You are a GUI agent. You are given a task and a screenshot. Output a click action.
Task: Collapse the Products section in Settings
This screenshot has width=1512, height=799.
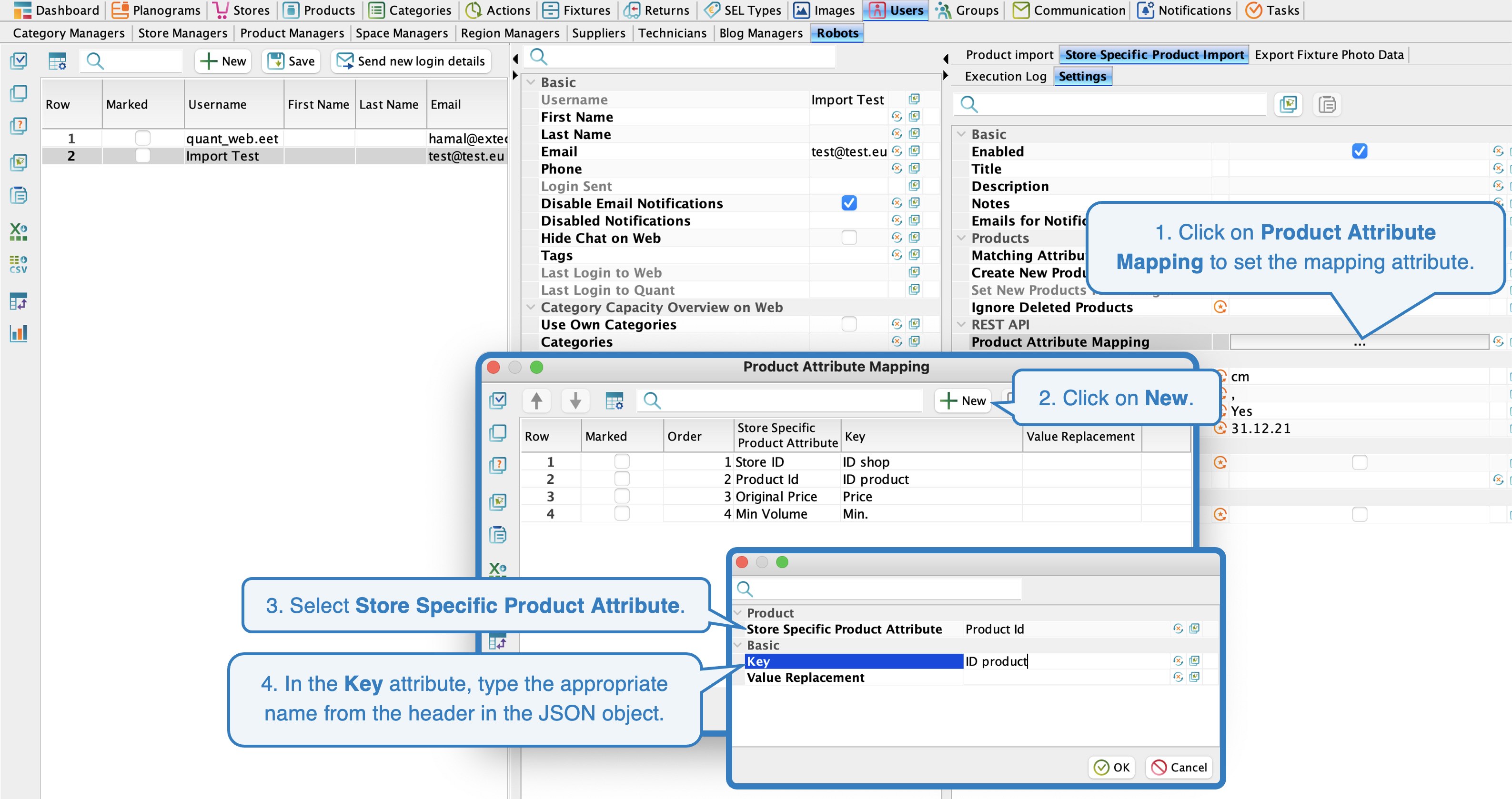click(961, 238)
